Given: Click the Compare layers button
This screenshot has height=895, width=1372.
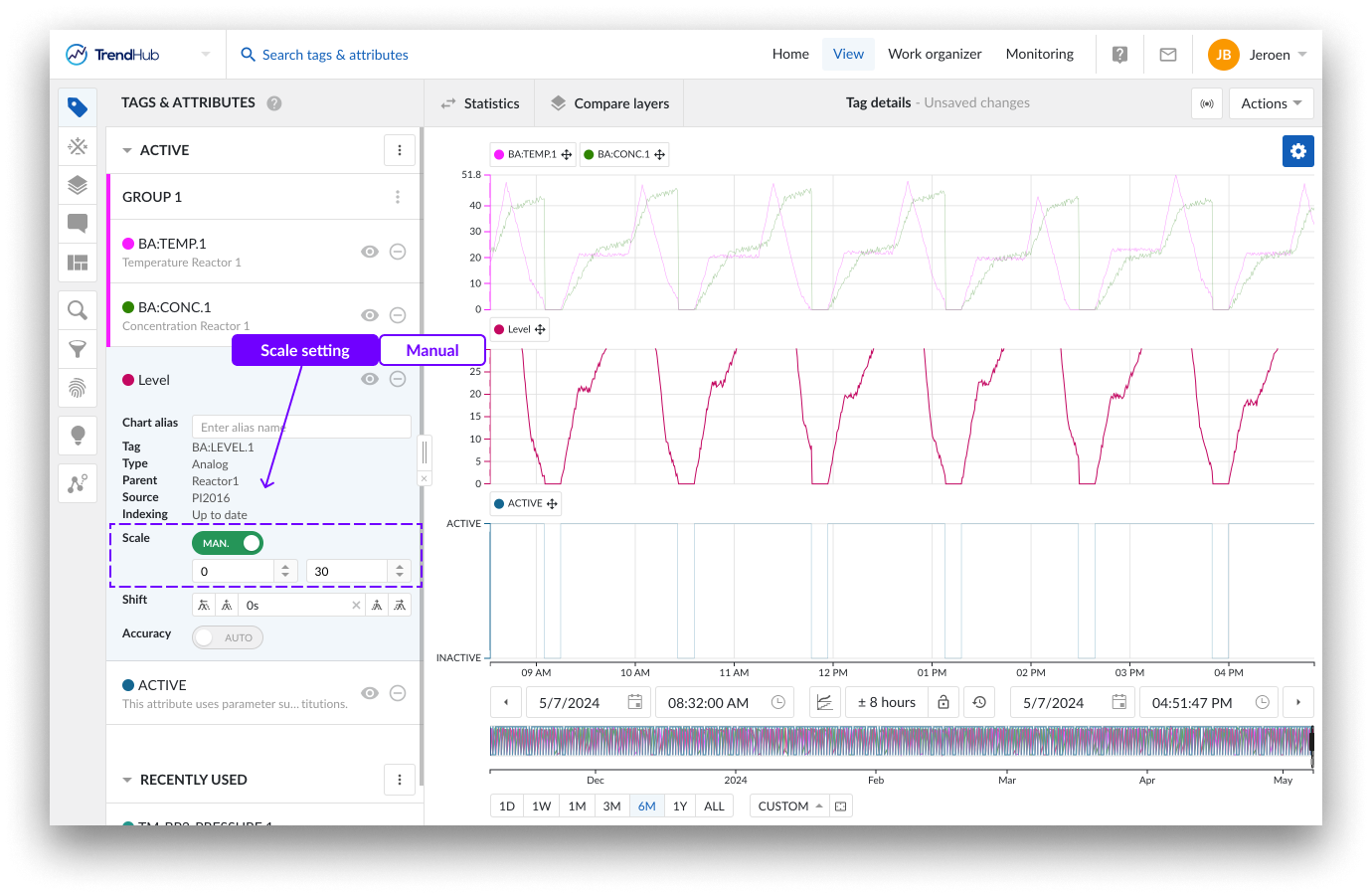Looking at the screenshot, I should pos(609,103).
